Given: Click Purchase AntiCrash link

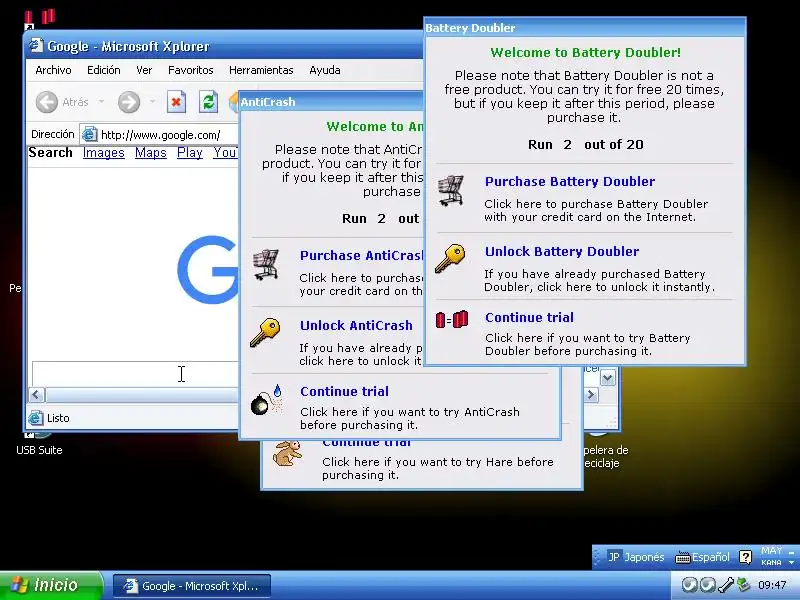Looking at the screenshot, I should pos(361,256).
